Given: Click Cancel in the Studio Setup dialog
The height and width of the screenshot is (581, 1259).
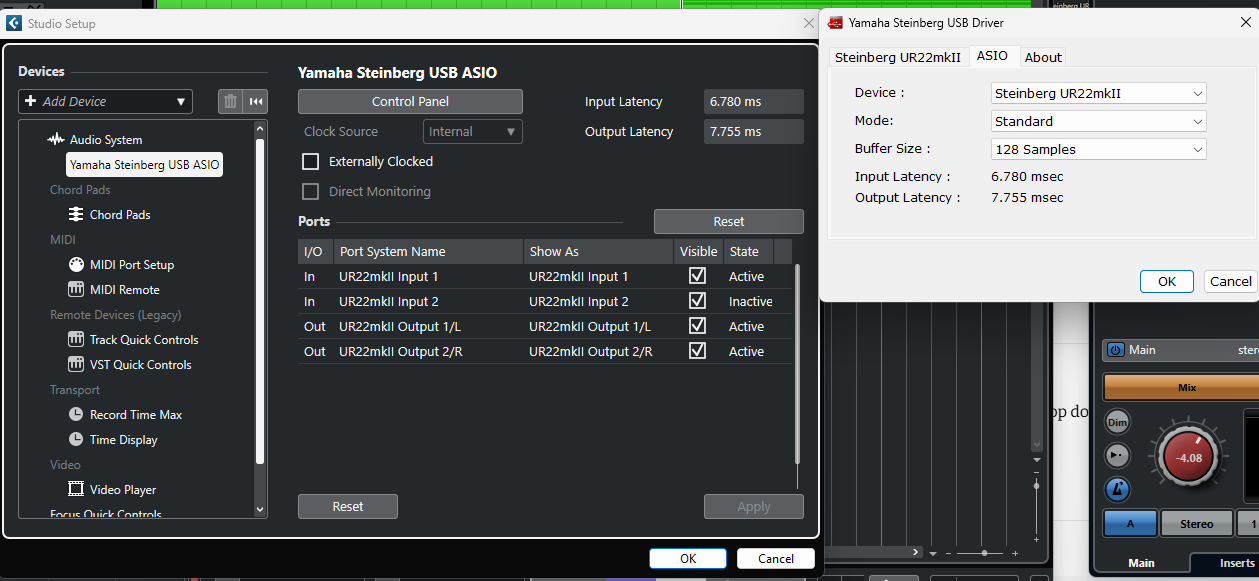Looking at the screenshot, I should [776, 559].
